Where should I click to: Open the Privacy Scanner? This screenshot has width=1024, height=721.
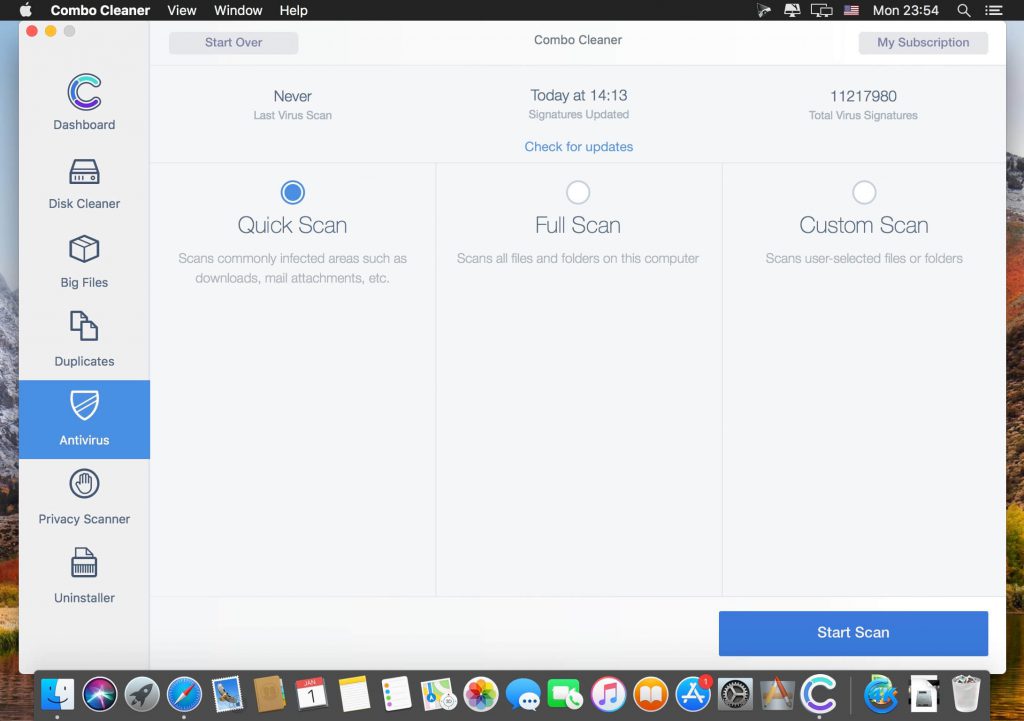(84, 497)
